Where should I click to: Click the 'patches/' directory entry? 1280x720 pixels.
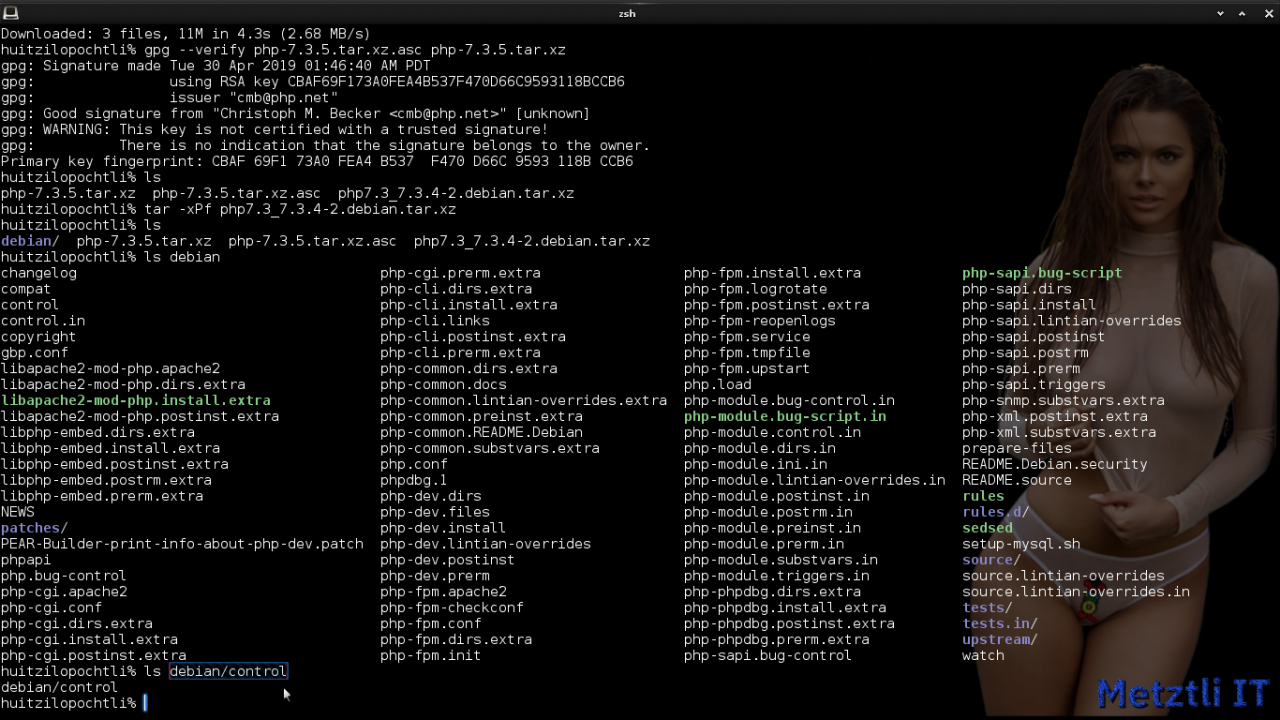click(x=34, y=528)
